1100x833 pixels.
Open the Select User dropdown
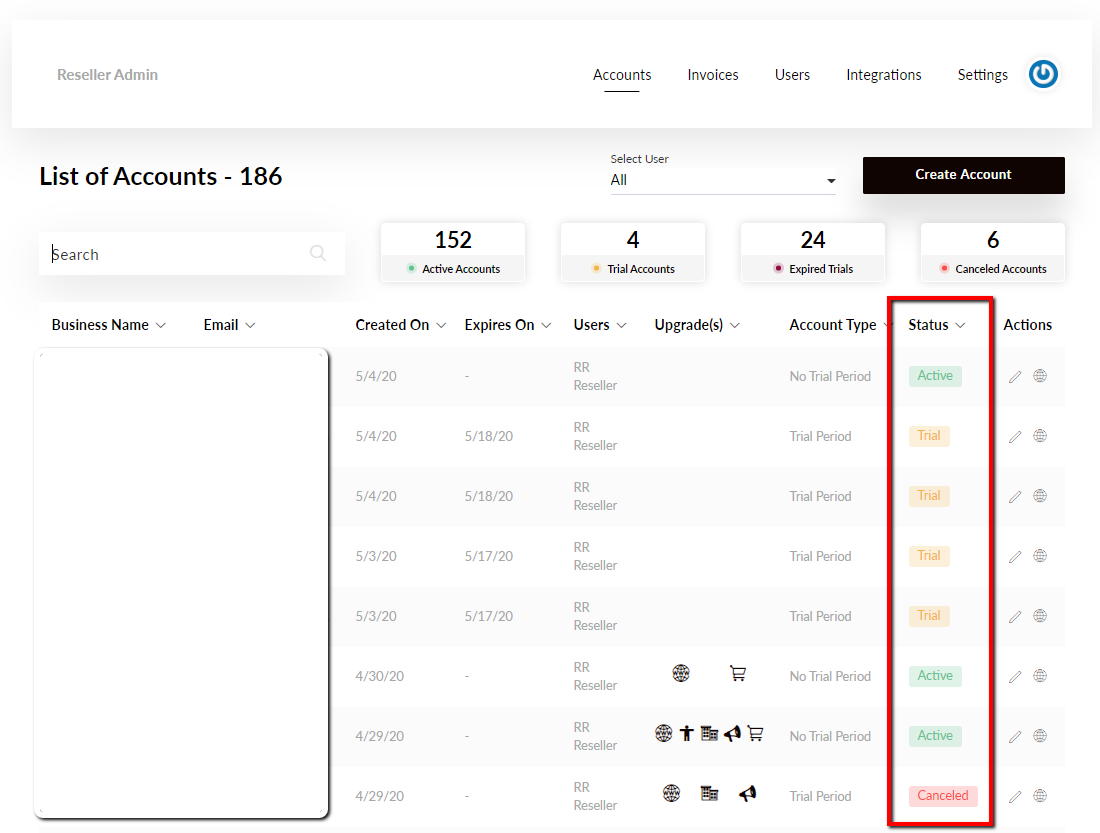723,180
